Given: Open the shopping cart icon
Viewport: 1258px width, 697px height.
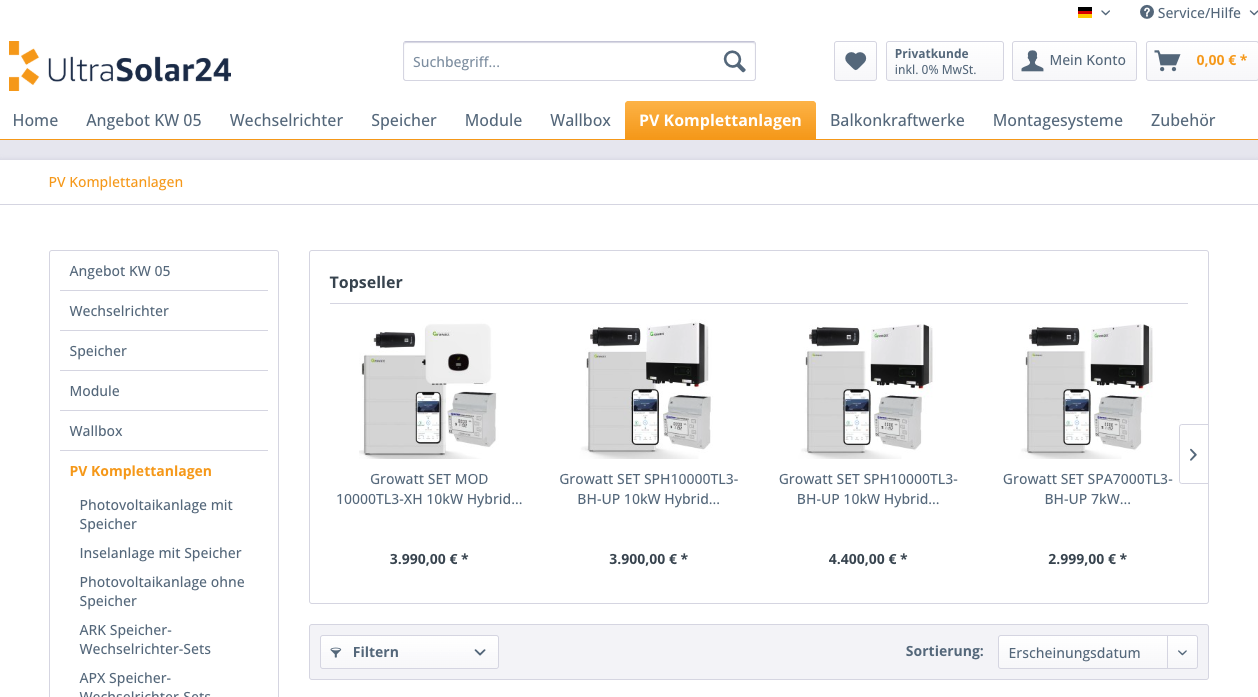Looking at the screenshot, I should [1166, 60].
